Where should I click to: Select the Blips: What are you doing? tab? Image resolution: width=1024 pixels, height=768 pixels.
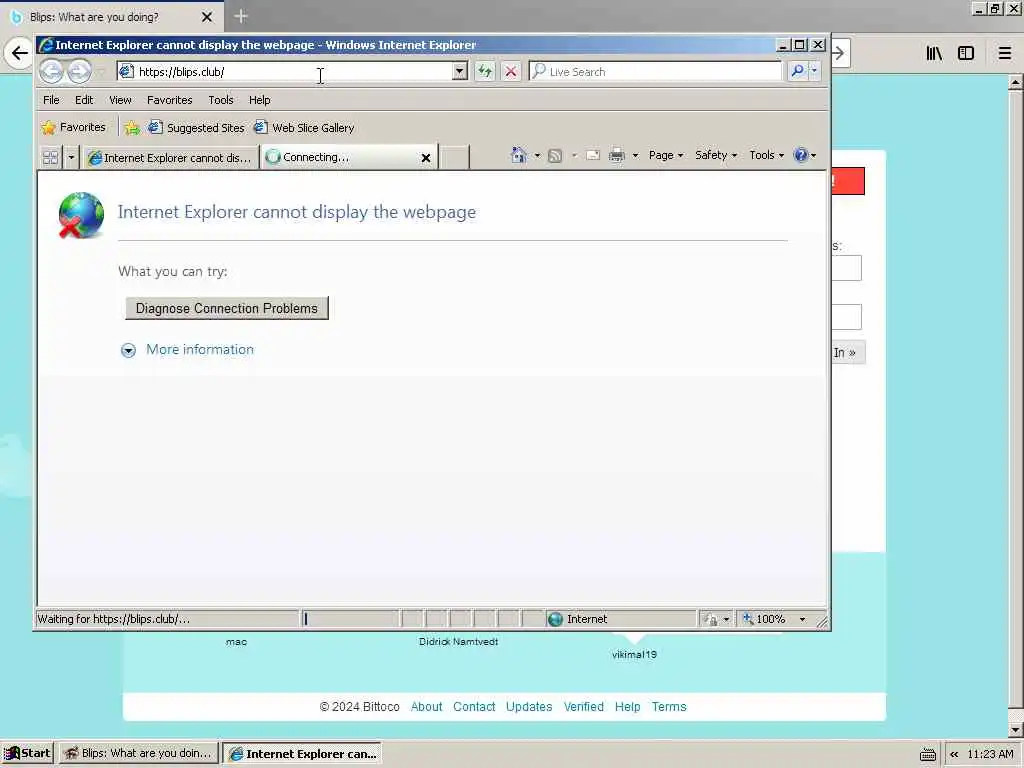[111, 17]
